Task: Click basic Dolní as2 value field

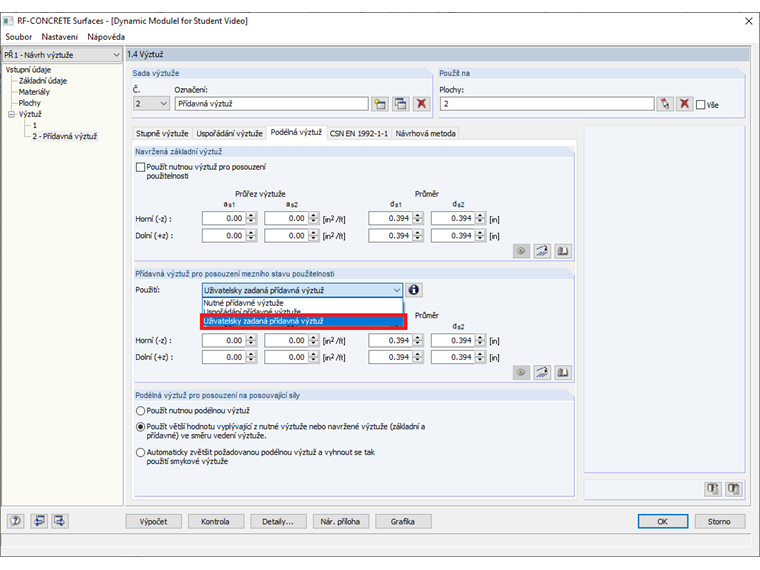Action: 286,236
